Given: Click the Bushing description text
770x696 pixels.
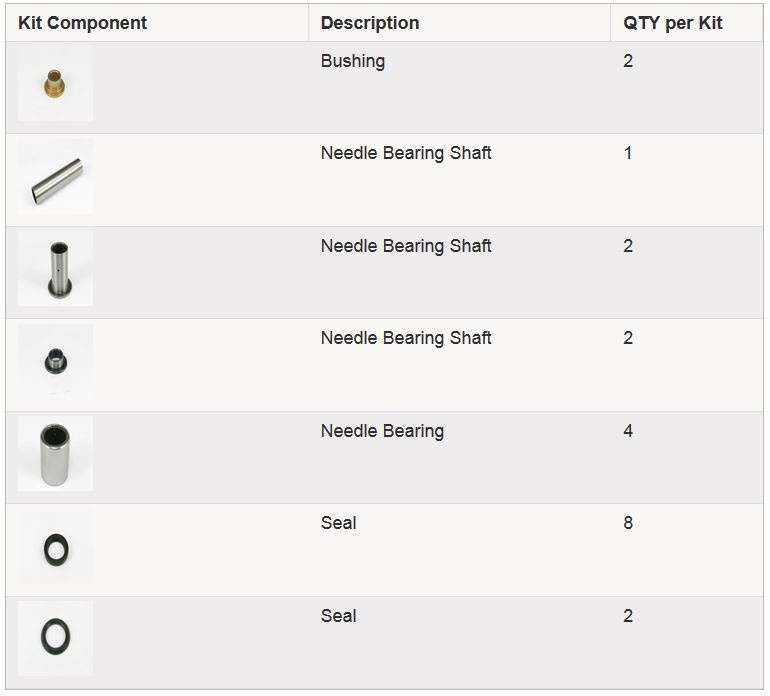Looking at the screenshot, I should (x=353, y=61).
